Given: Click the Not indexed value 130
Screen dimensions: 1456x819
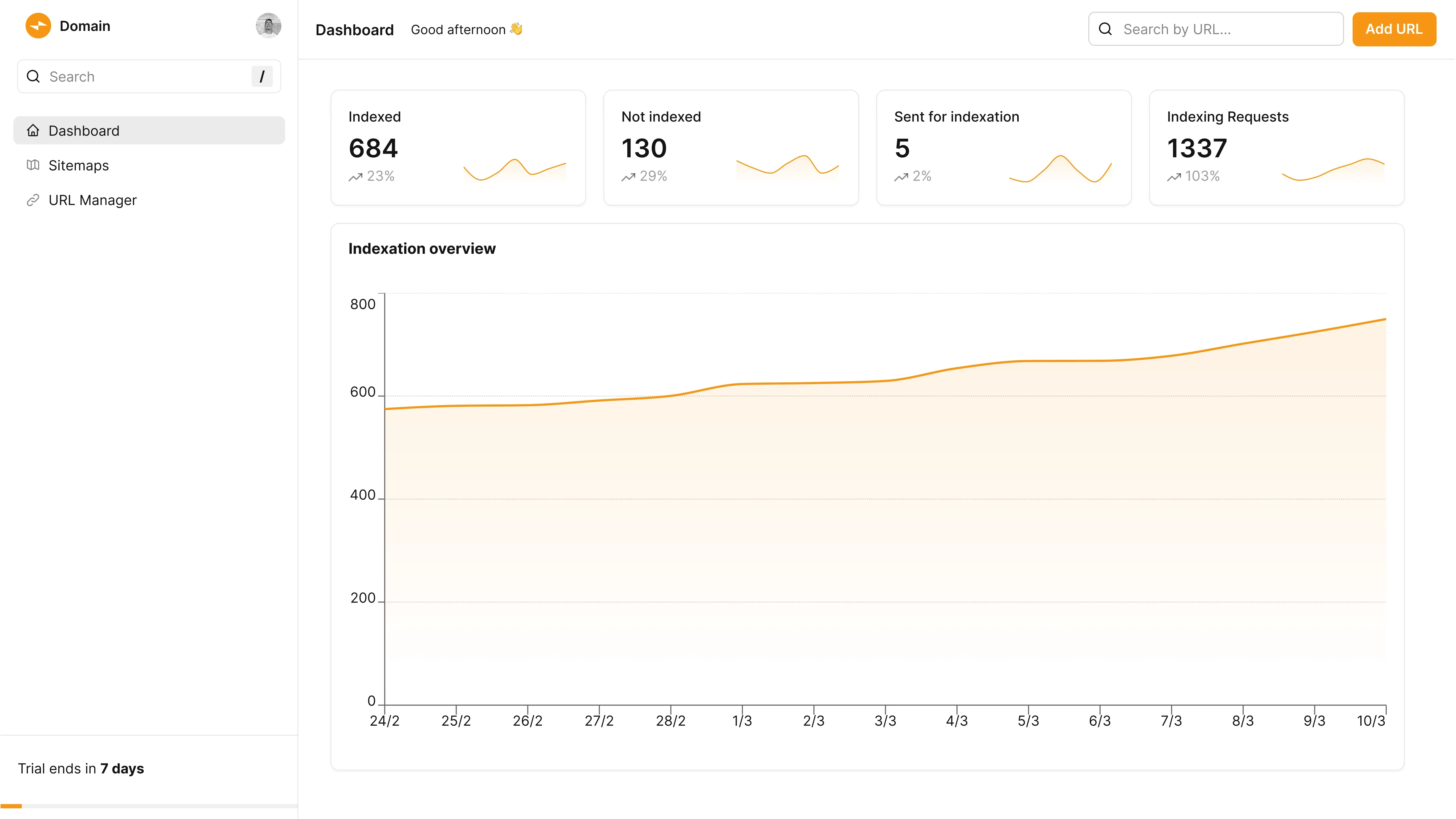Looking at the screenshot, I should pos(644,148).
